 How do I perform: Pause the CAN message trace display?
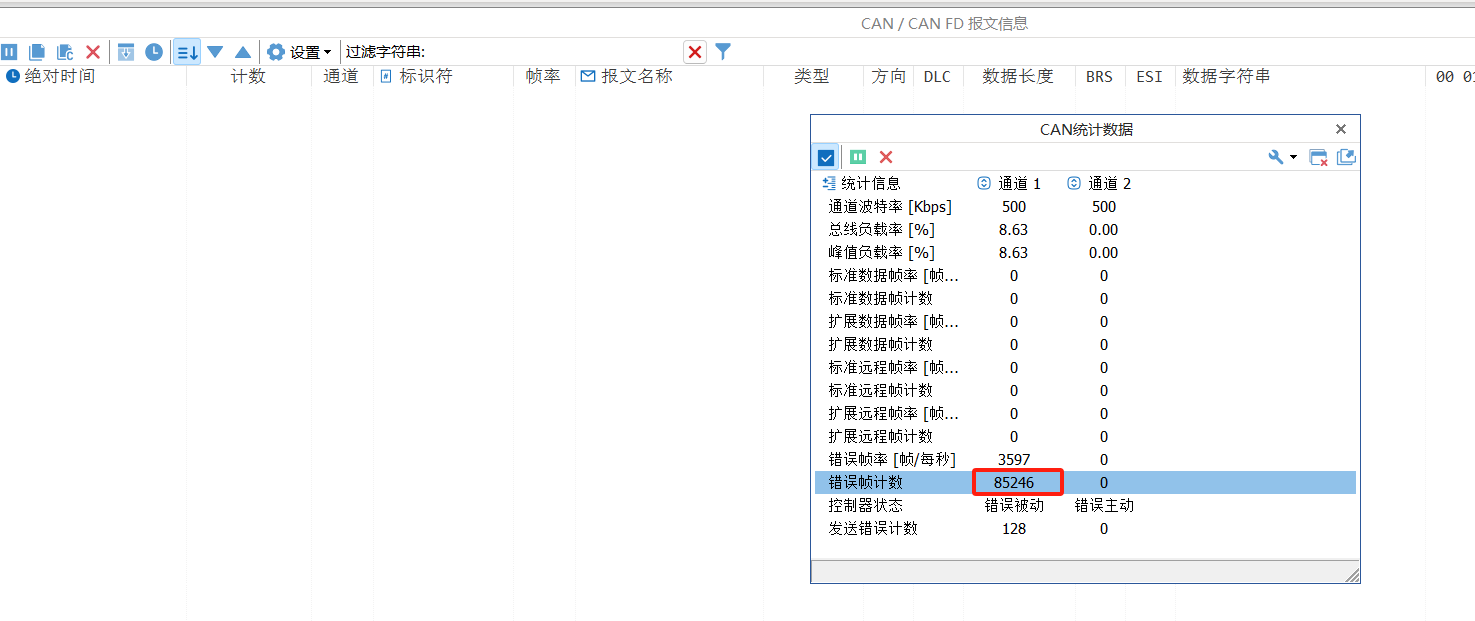(9, 52)
